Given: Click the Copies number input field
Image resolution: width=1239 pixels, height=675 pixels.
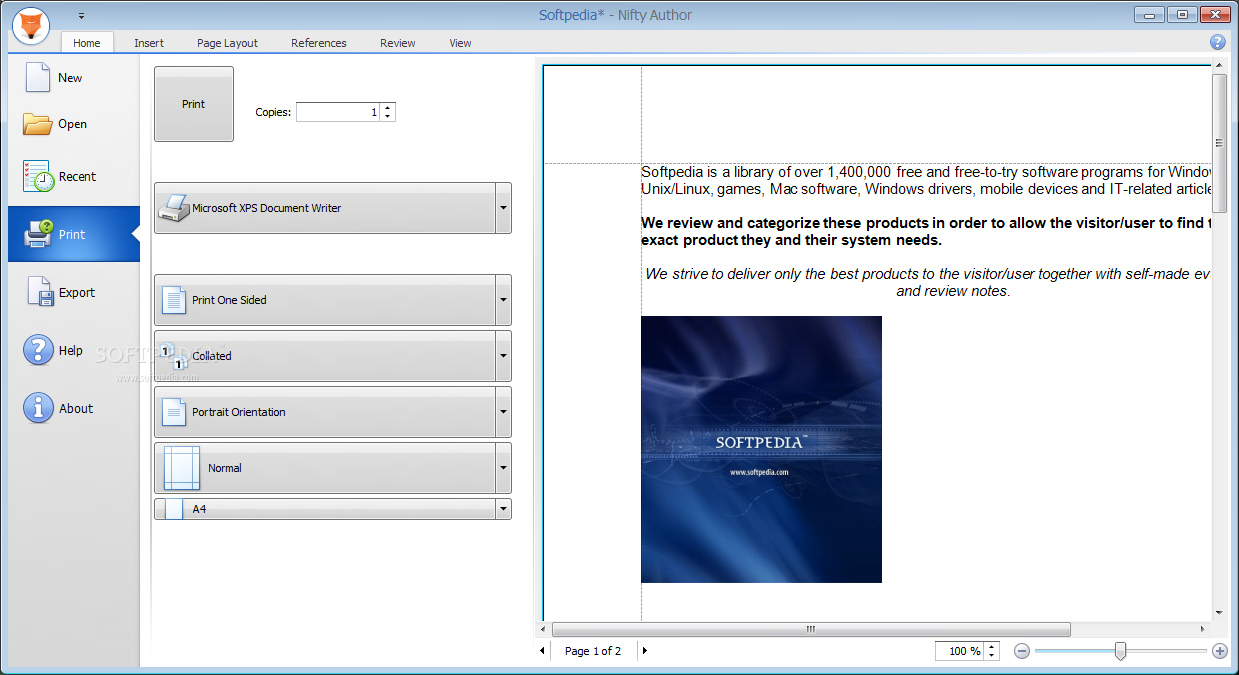Looking at the screenshot, I should (x=338, y=112).
